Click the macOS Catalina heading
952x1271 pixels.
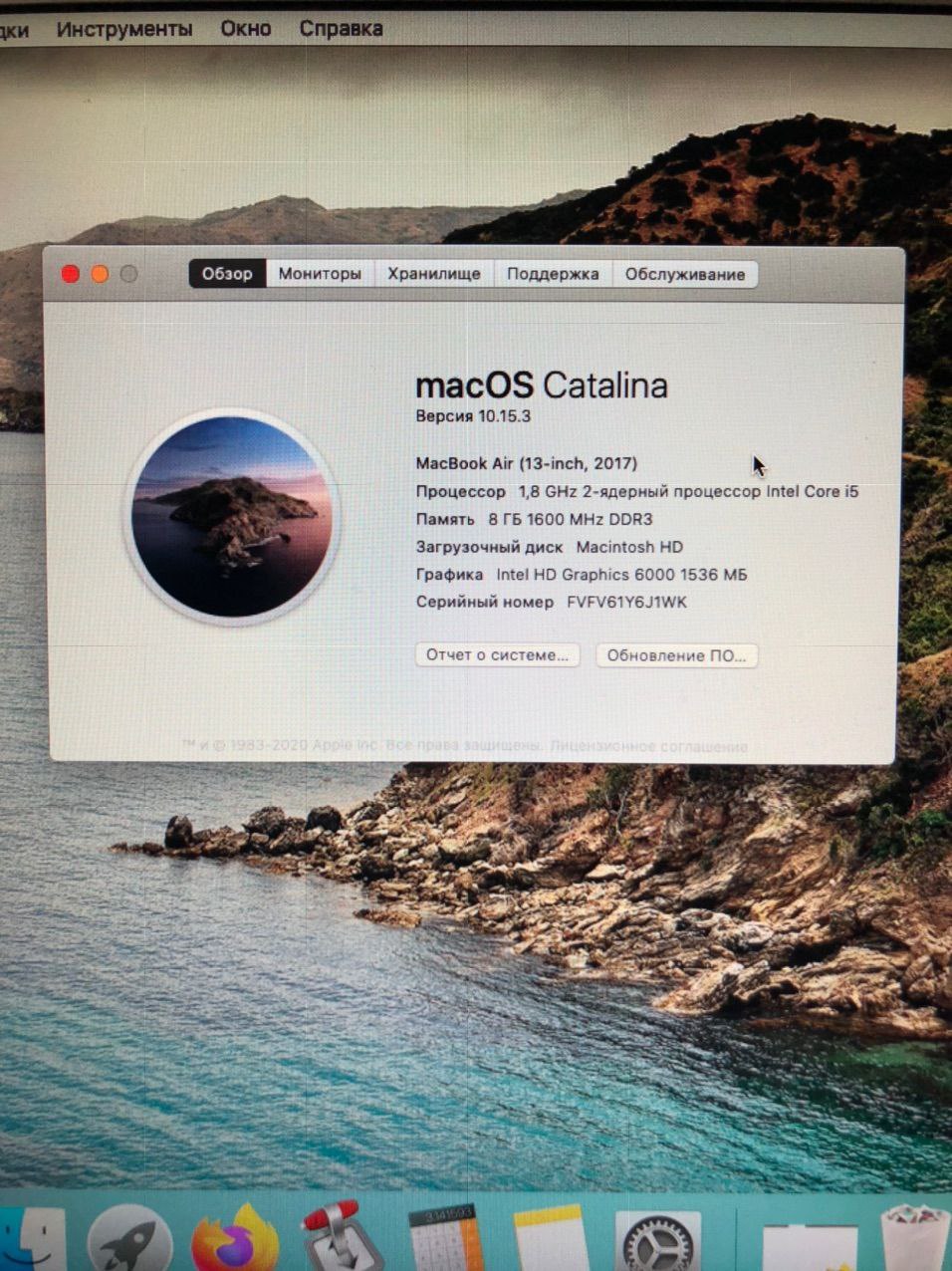coord(542,385)
